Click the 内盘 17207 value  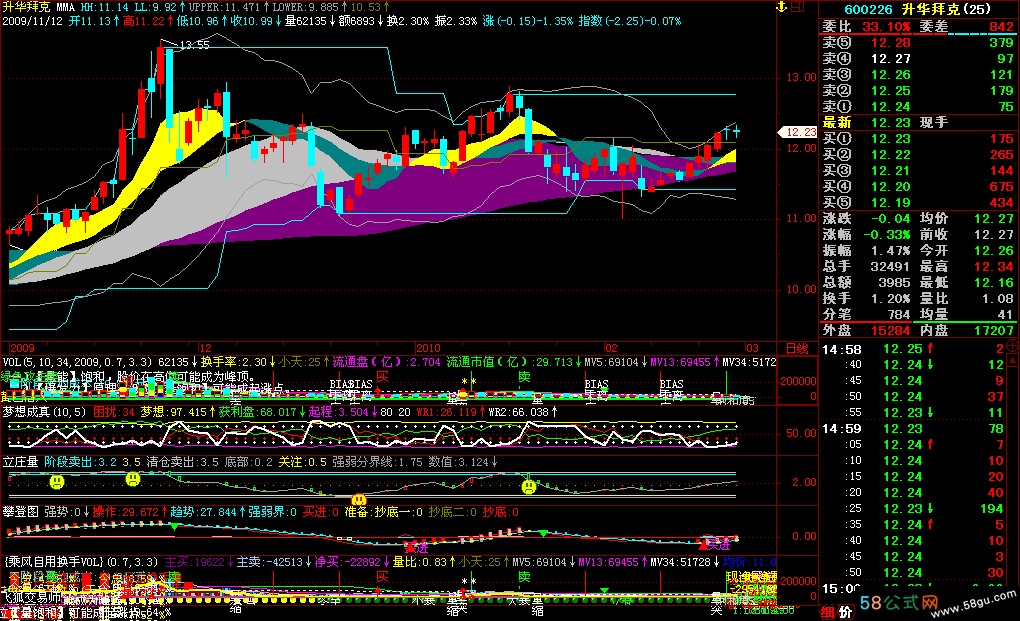tap(994, 330)
